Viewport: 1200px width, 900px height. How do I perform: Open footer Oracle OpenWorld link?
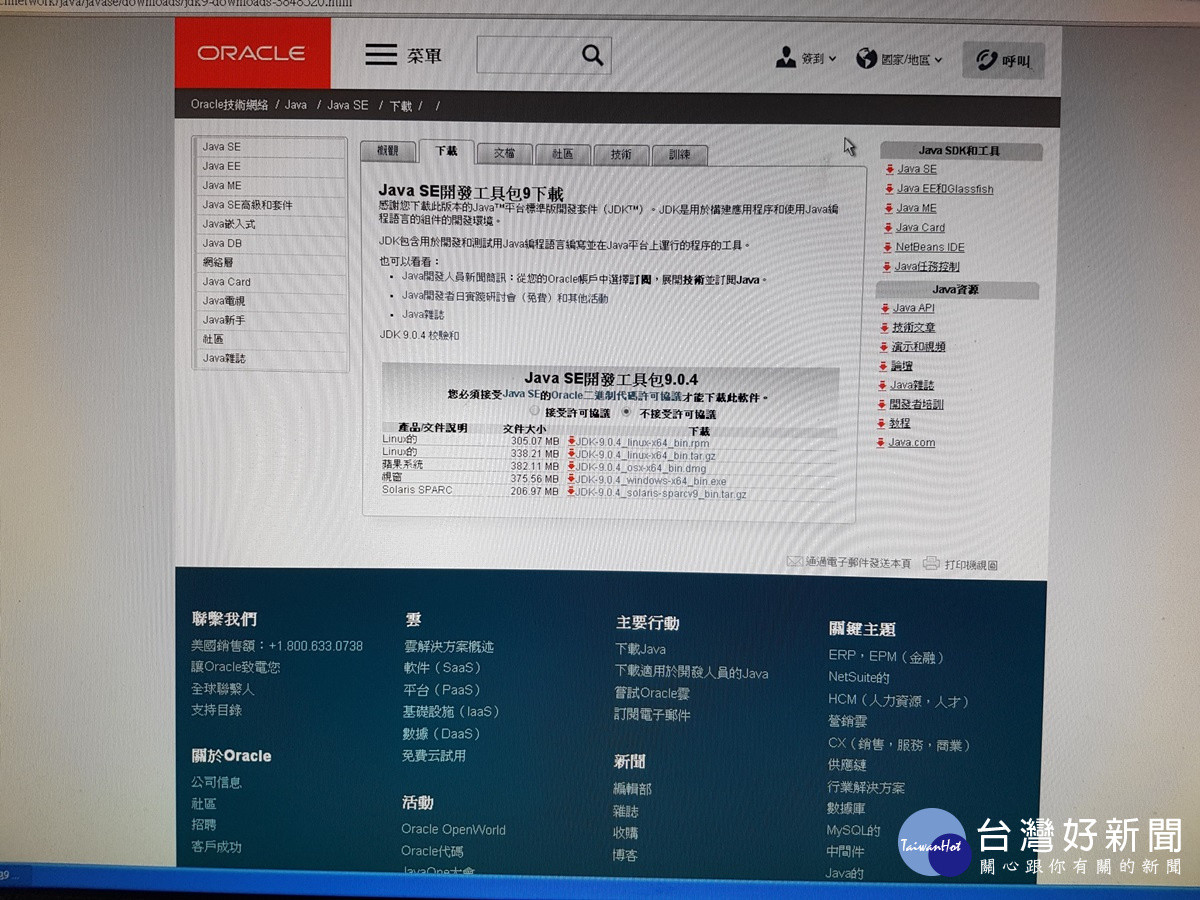[x=453, y=829]
